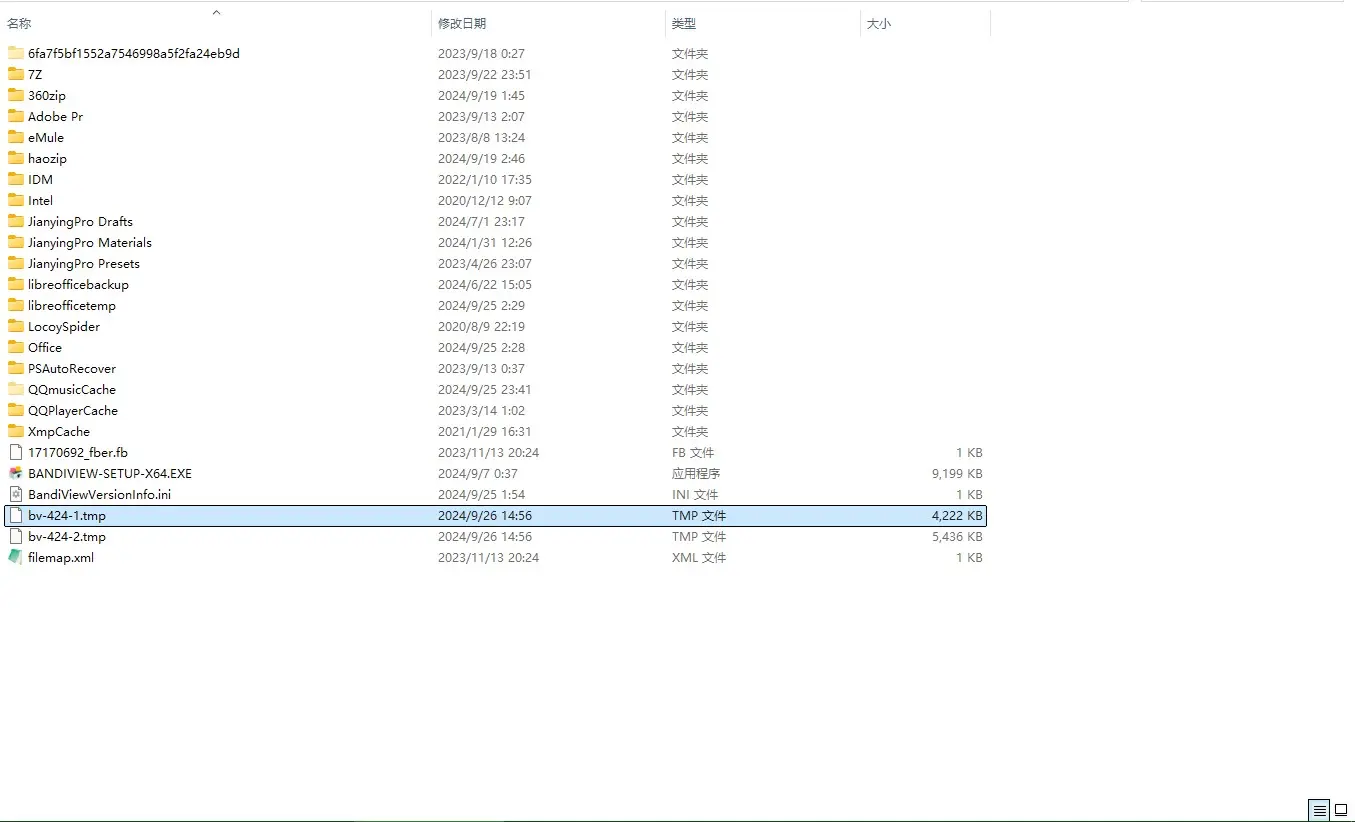Screen dimensions: 1355x822
Task: Select the Office folder icon
Action: click(x=15, y=347)
